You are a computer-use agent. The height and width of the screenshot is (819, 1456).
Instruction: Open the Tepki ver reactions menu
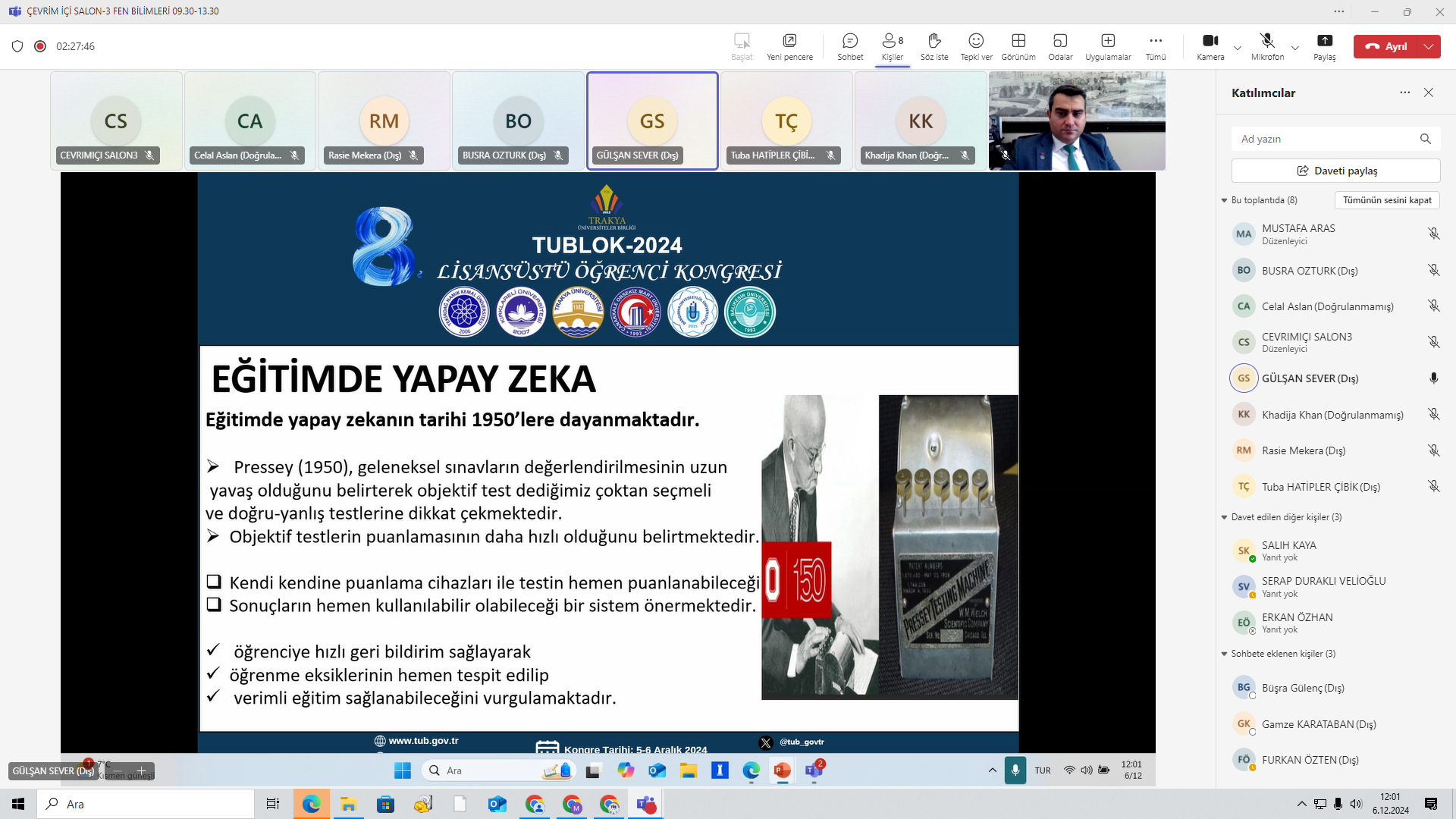pos(976,46)
